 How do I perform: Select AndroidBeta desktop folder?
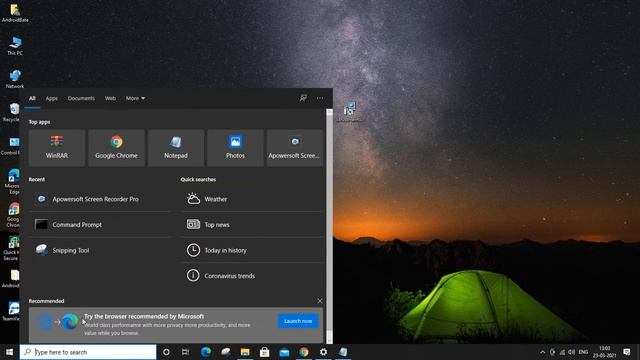click(15, 12)
